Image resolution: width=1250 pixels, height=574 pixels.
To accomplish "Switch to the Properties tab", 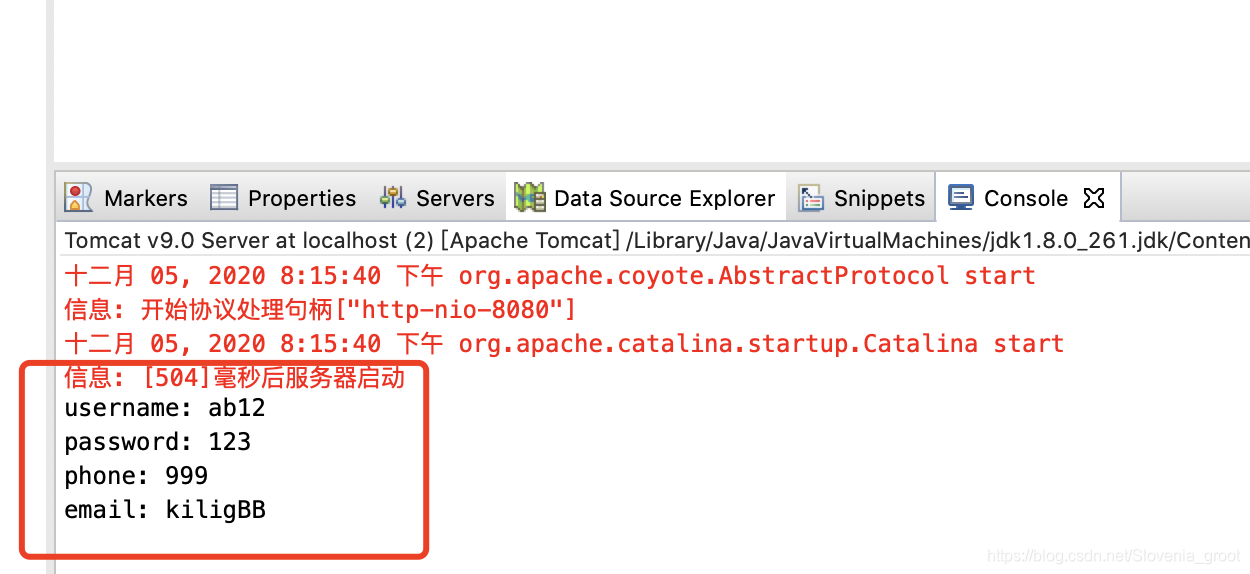I will pos(283,198).
